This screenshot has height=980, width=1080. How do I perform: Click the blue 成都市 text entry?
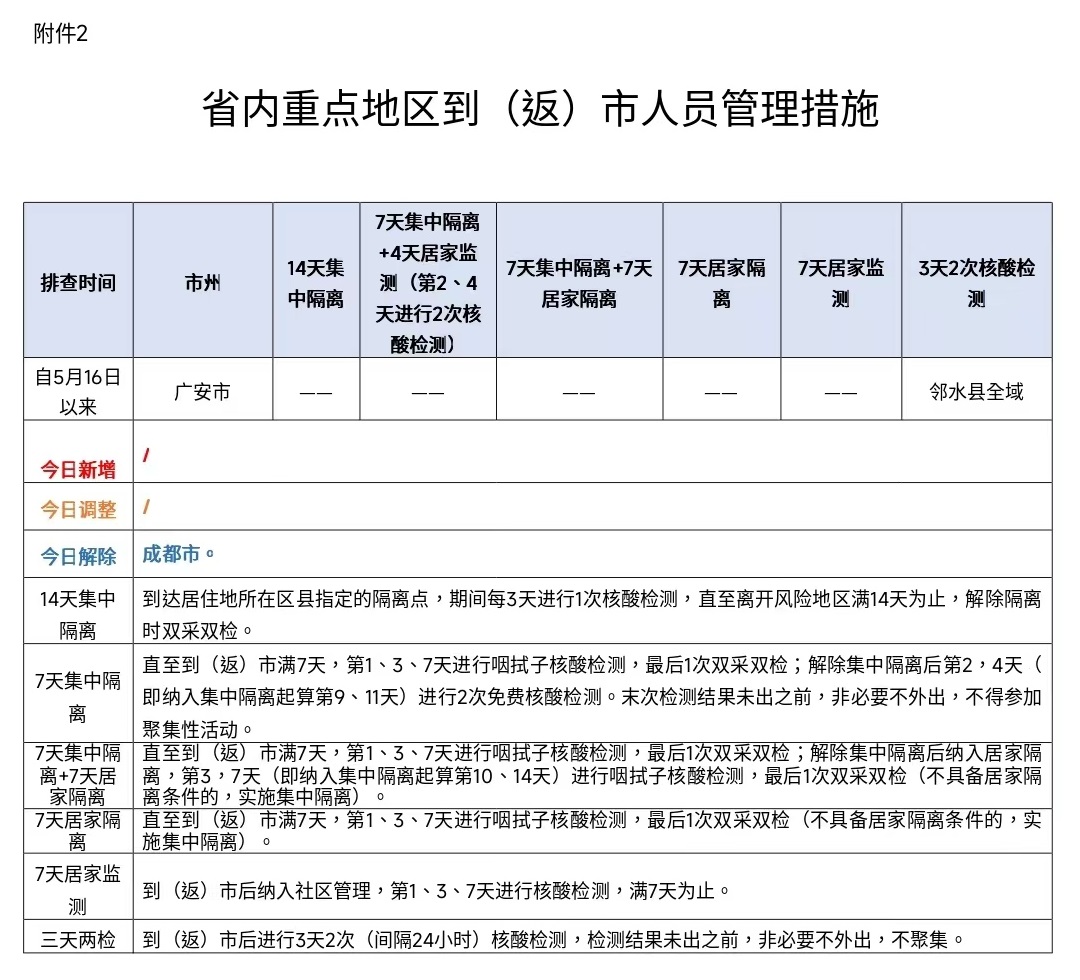pos(179,553)
